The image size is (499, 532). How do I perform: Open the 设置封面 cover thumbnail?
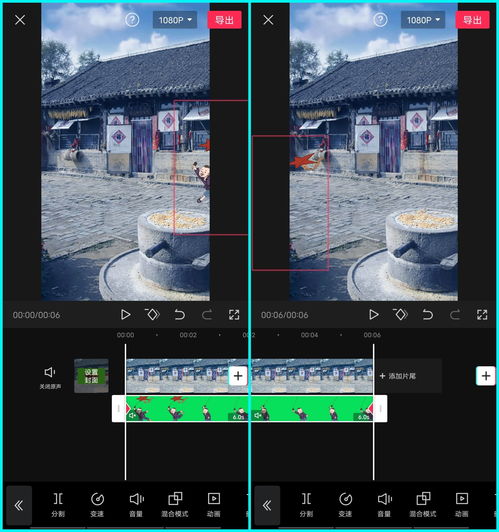coord(91,376)
